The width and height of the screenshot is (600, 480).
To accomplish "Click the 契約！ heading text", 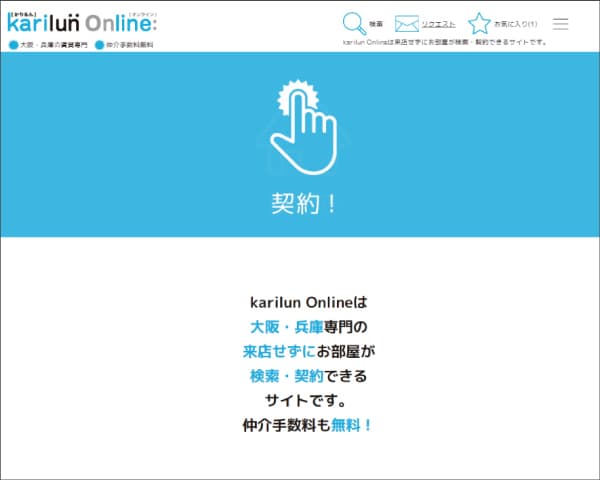I will click(x=304, y=203).
